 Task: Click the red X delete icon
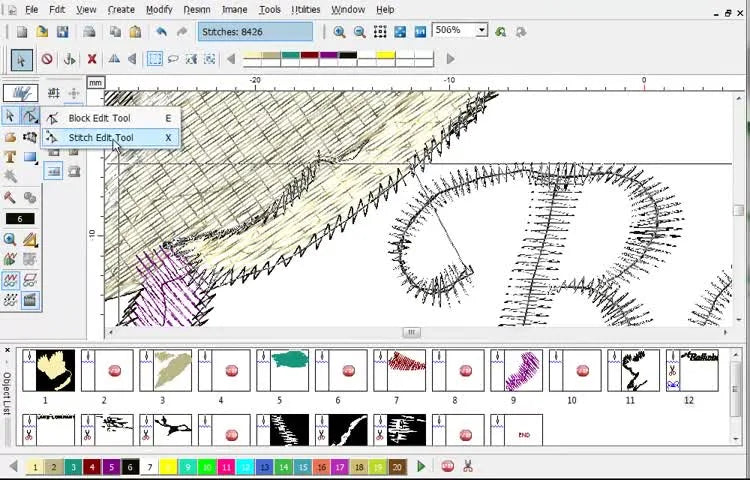pos(92,60)
